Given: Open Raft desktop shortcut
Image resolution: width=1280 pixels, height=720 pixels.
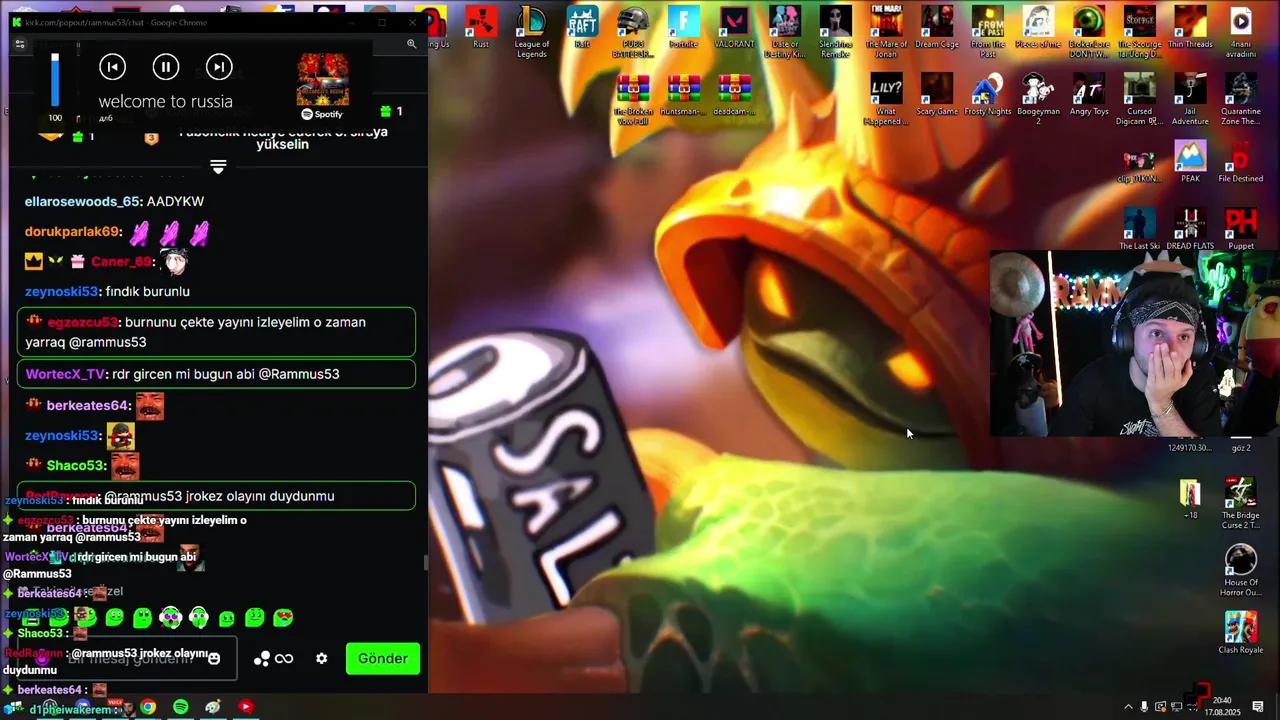Looking at the screenshot, I should (x=582, y=28).
